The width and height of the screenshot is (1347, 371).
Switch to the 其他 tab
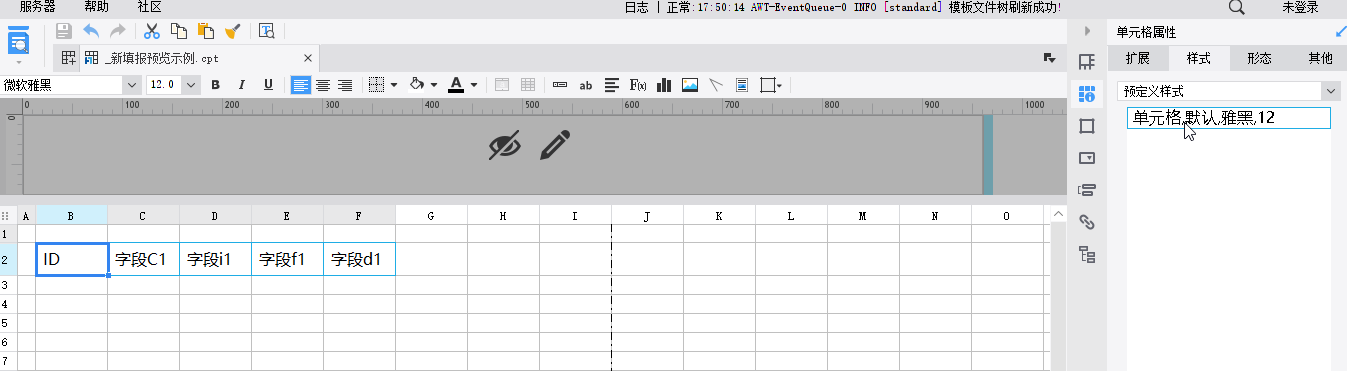tap(1320, 58)
